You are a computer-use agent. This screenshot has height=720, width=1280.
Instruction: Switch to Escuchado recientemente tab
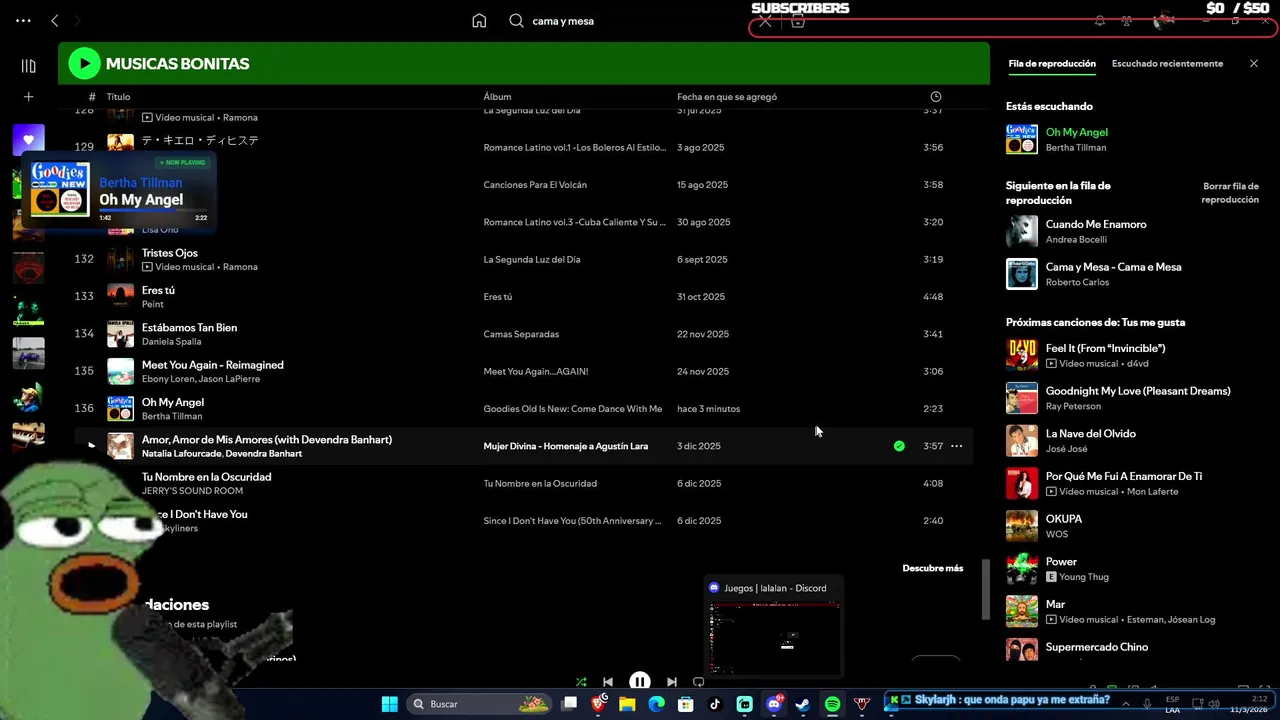[1167, 64]
